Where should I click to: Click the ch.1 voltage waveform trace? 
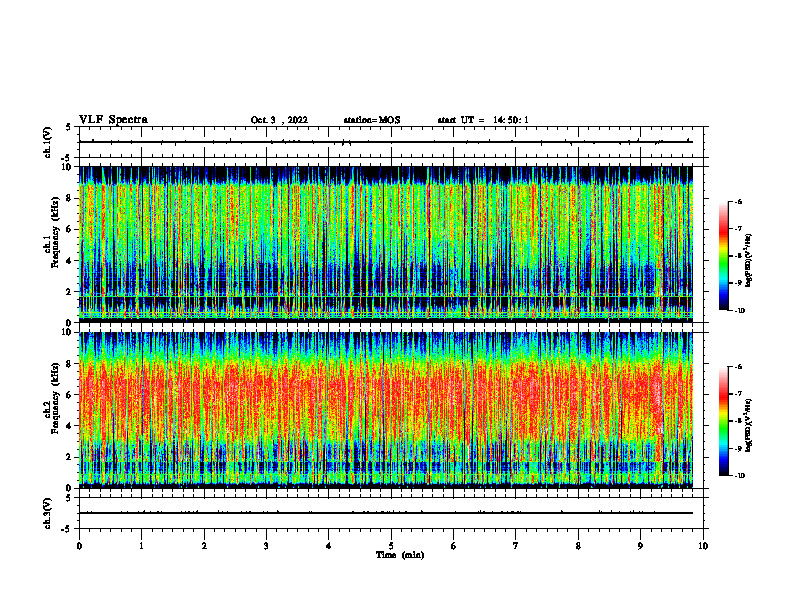click(x=386, y=142)
